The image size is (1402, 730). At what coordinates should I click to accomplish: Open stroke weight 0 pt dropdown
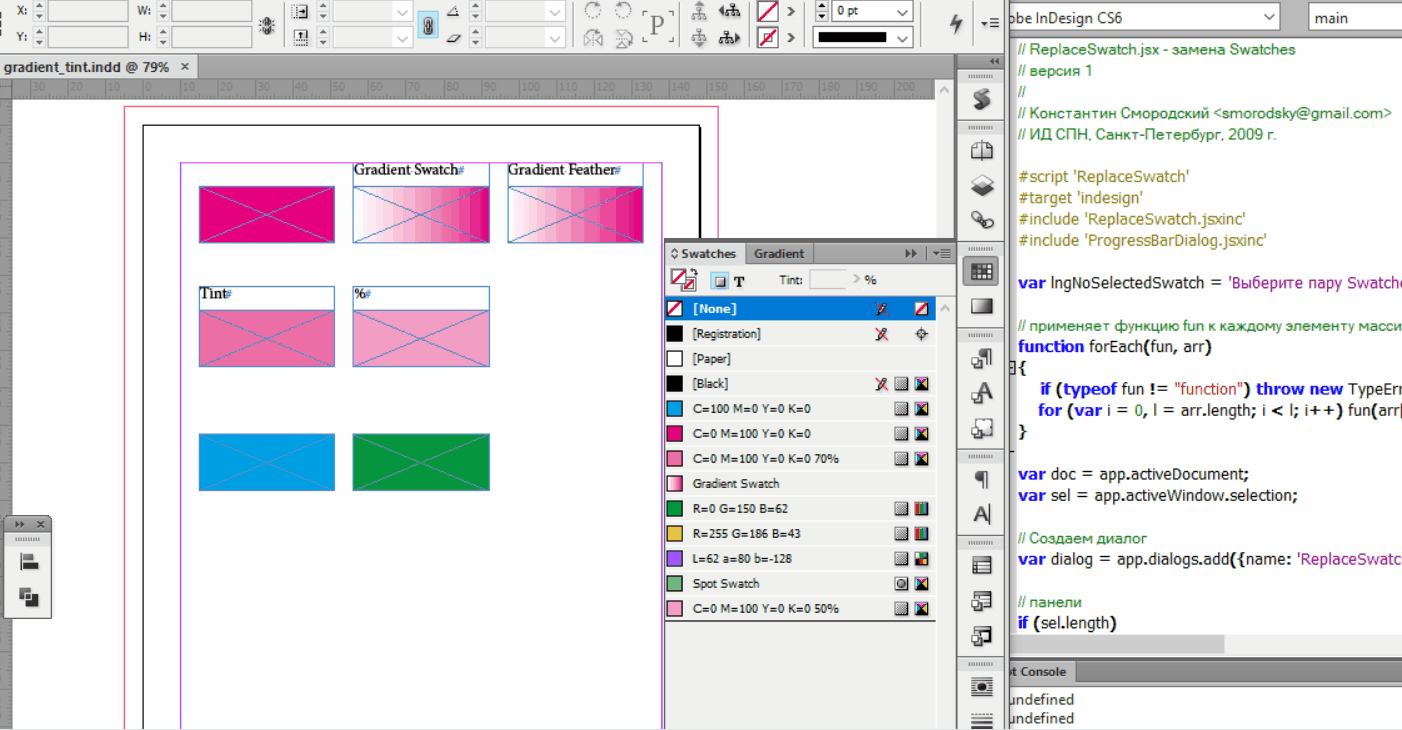(902, 11)
